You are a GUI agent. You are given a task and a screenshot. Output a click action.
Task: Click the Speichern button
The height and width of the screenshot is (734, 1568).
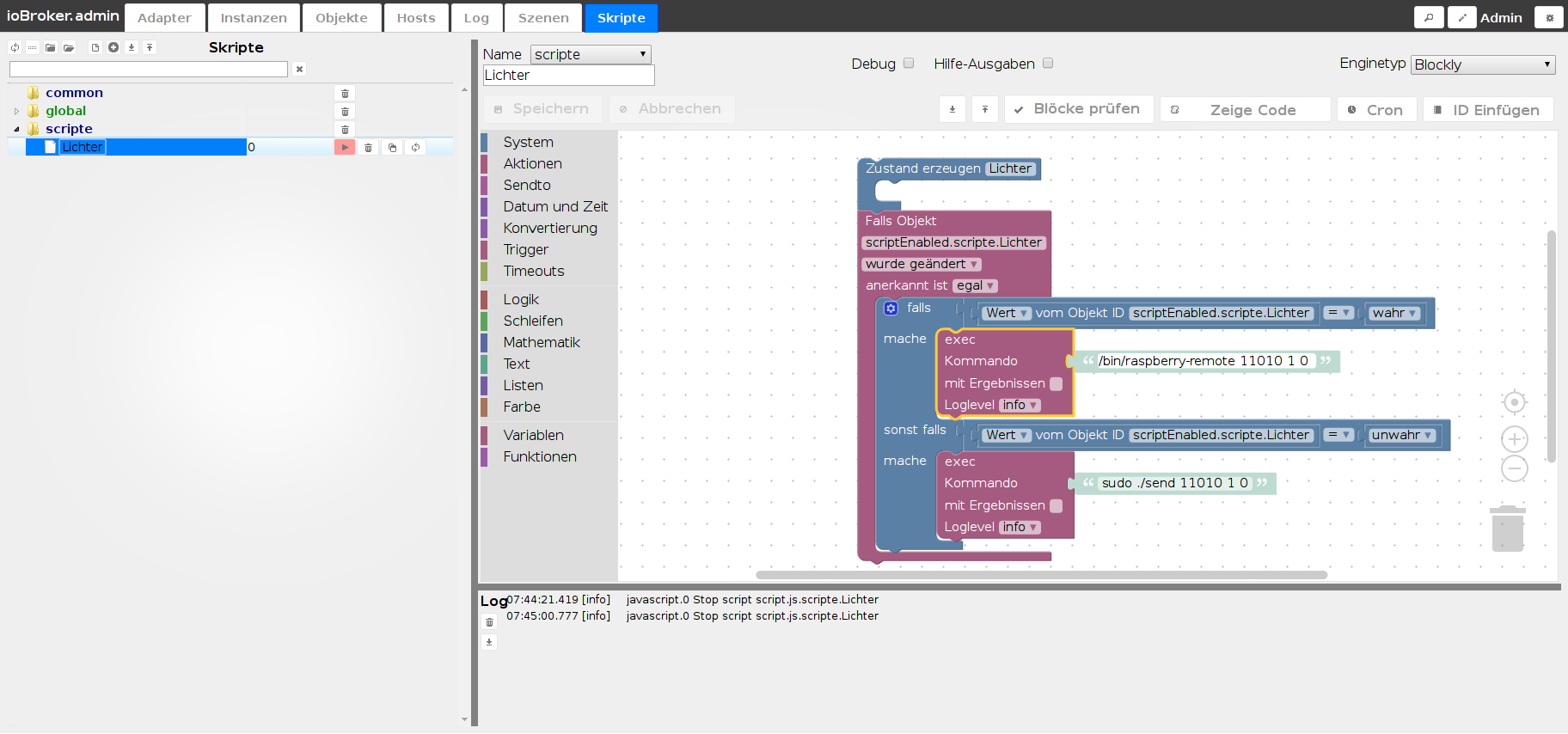coord(542,109)
